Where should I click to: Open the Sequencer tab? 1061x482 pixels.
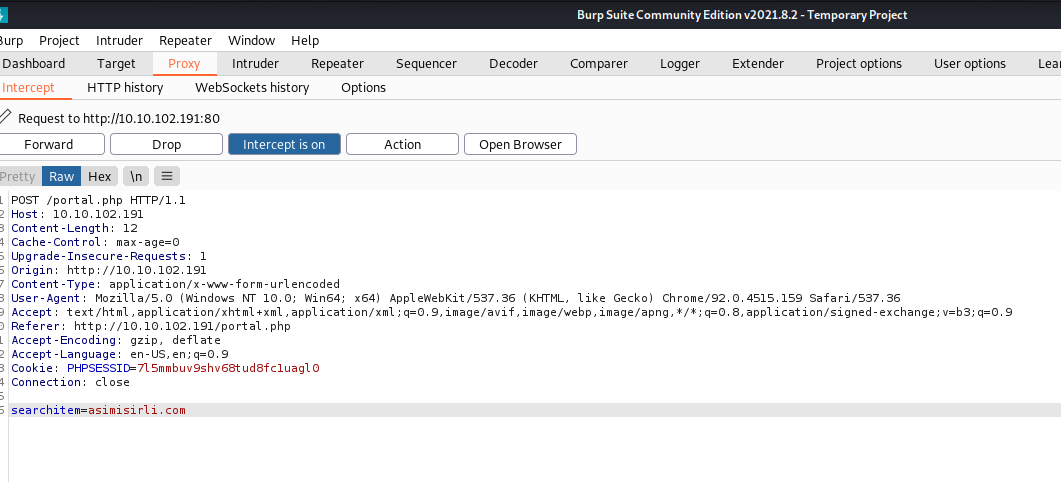426,64
